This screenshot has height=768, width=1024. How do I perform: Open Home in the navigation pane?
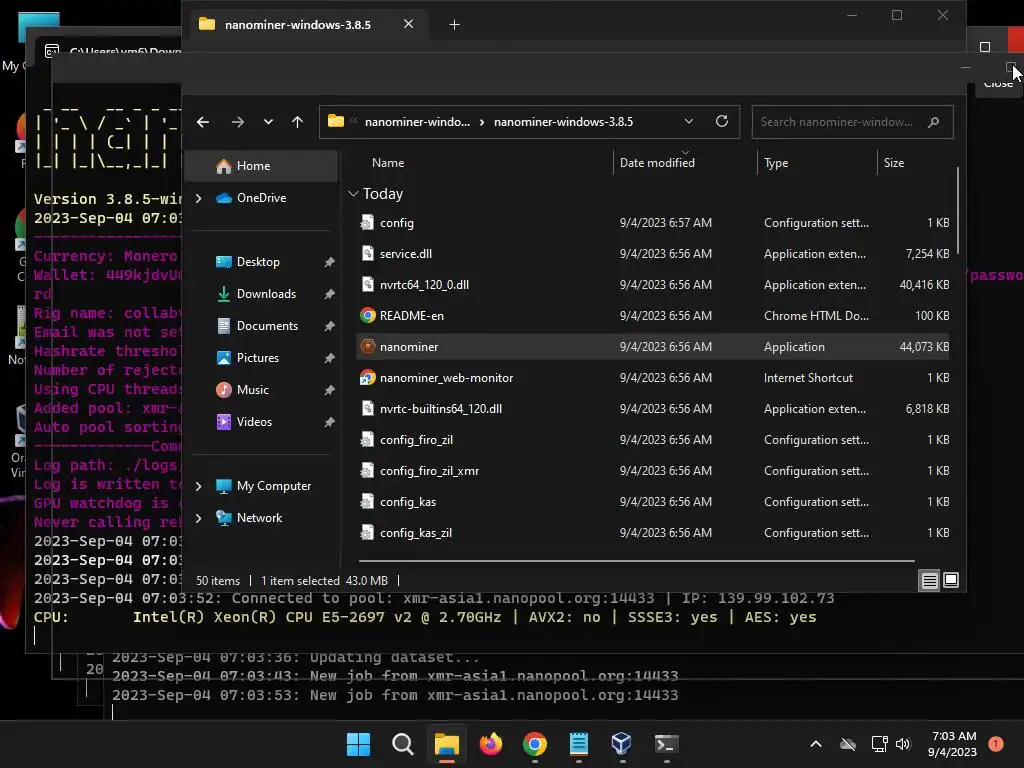263,166
